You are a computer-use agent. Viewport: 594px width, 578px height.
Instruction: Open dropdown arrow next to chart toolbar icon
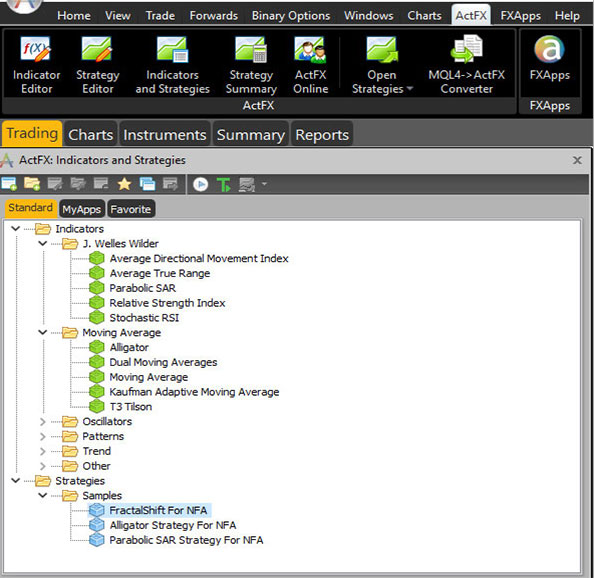coord(264,184)
